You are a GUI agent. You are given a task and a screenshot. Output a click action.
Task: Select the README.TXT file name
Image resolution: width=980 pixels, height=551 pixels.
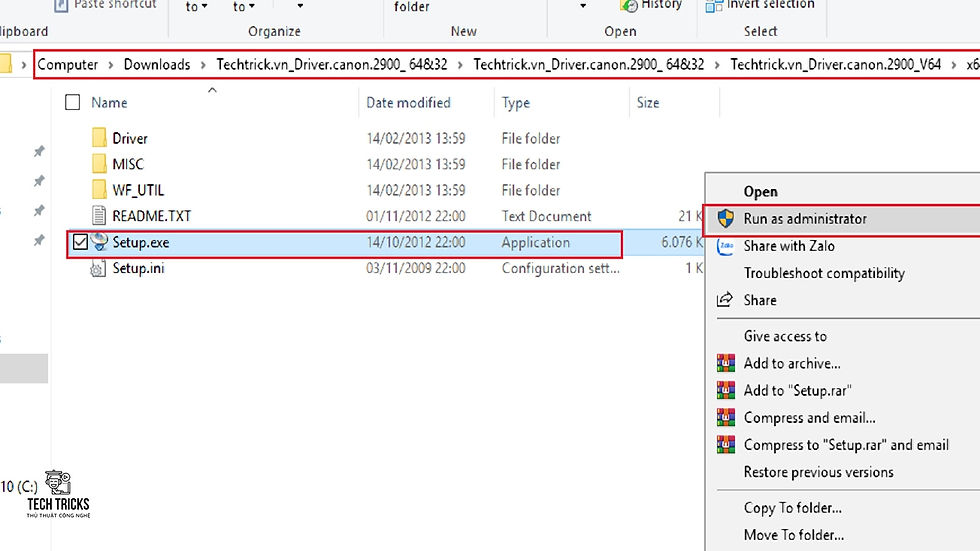click(152, 216)
